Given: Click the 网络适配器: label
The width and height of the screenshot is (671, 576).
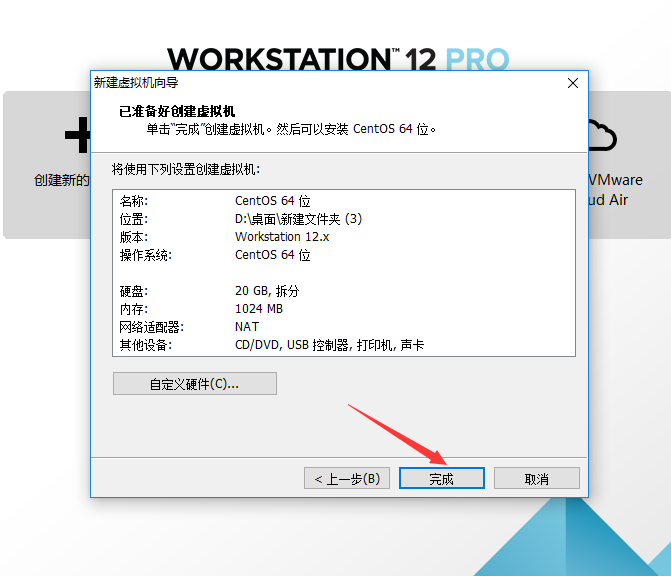Looking at the screenshot, I should pyautogui.click(x=151, y=327).
